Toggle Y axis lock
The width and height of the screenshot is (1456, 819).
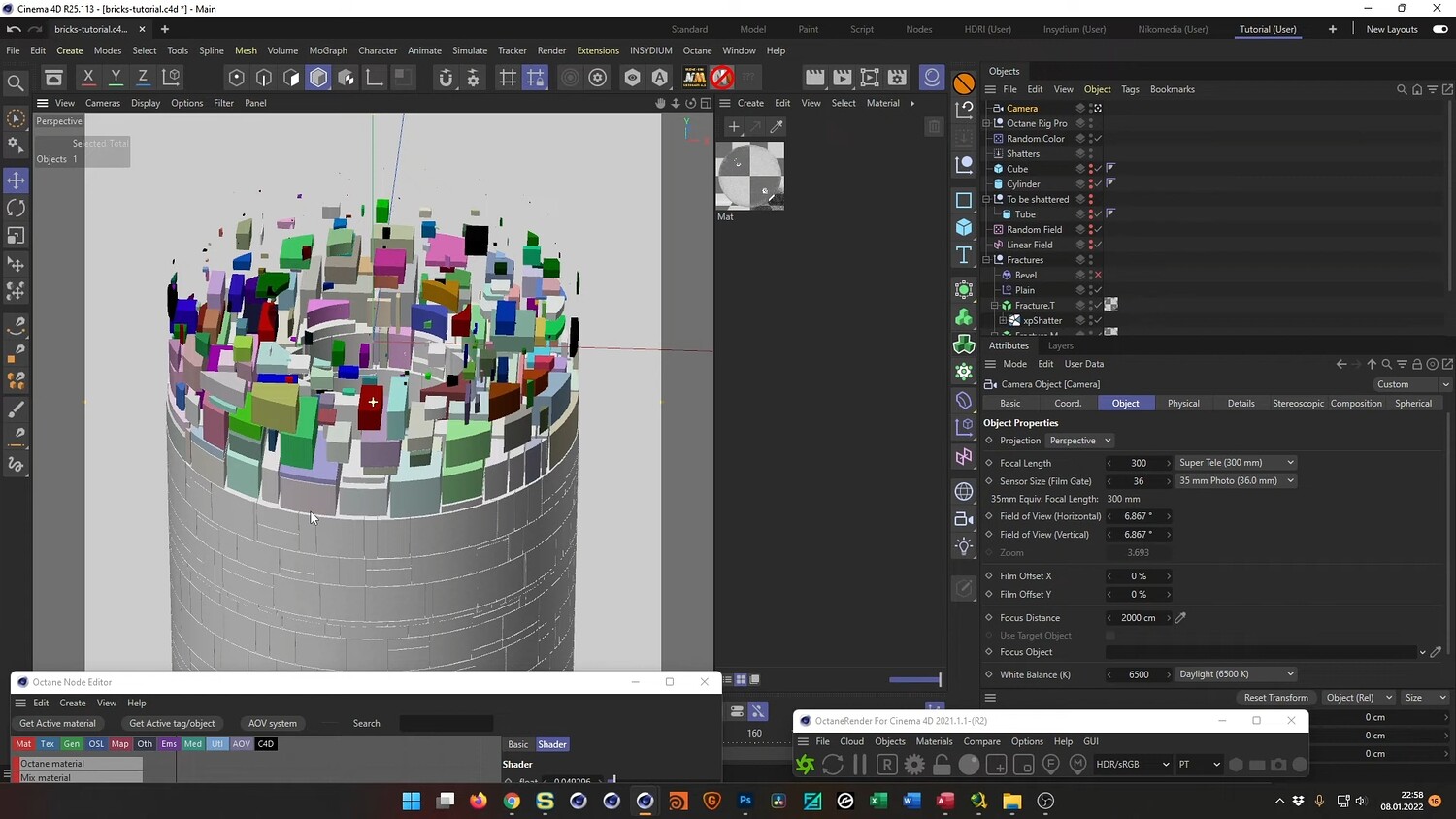coord(116,78)
